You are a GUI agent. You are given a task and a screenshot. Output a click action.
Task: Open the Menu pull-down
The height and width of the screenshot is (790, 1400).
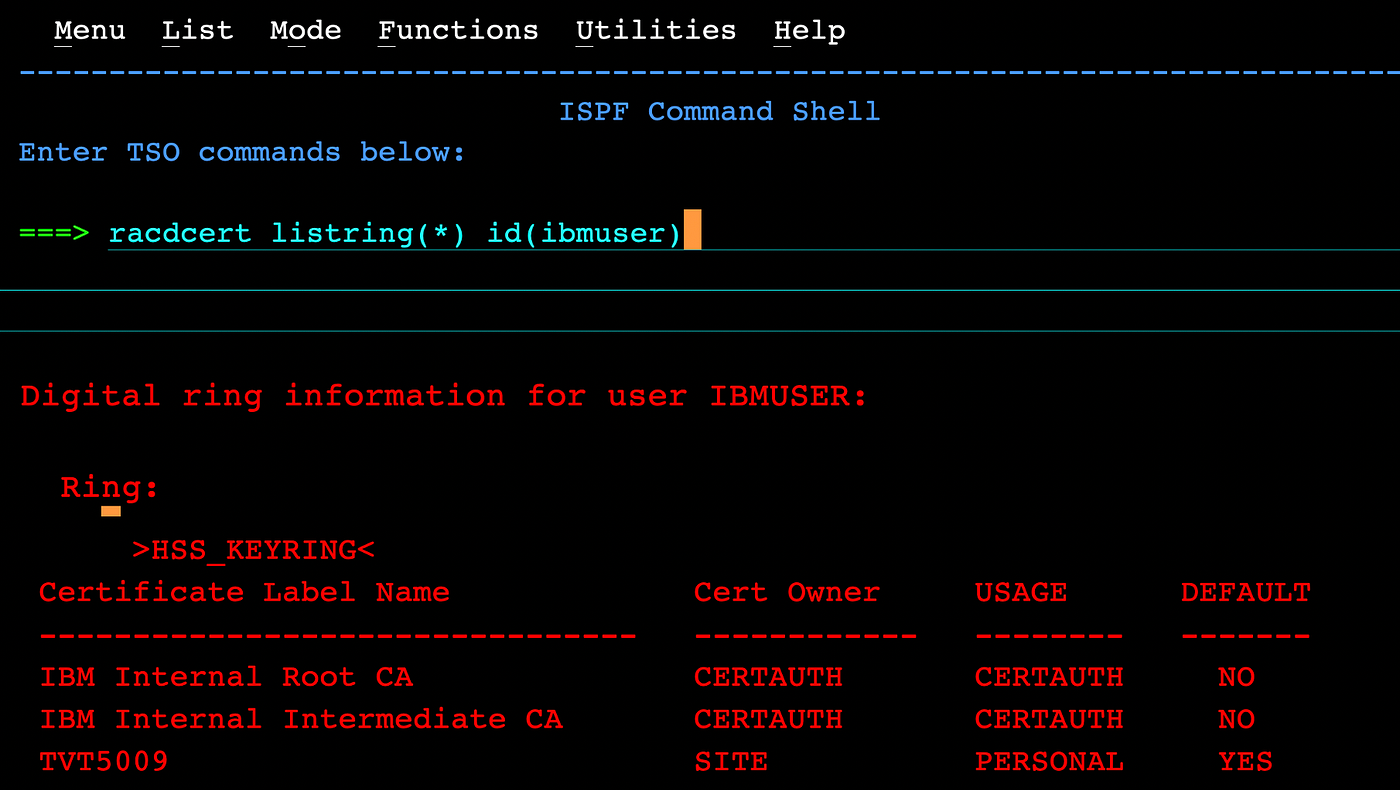[x=90, y=31]
